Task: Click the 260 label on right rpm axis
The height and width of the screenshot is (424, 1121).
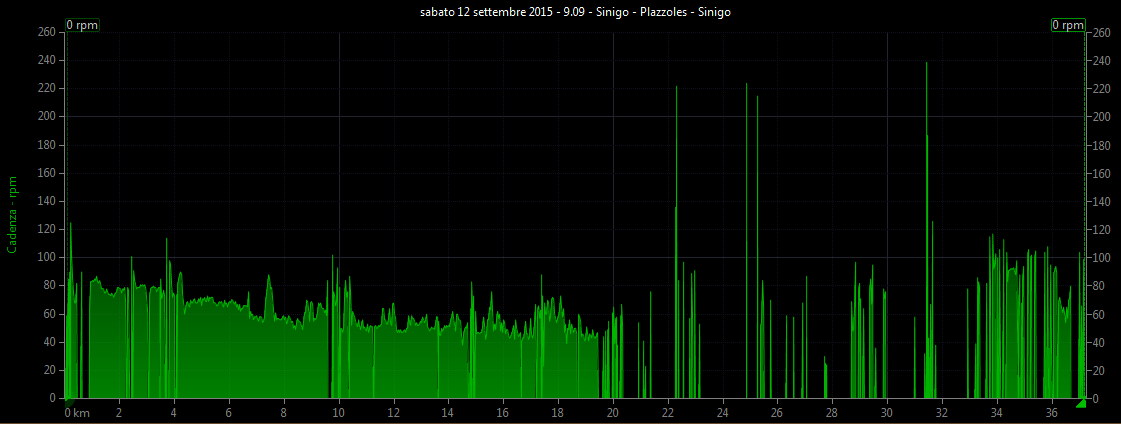Action: pos(1102,33)
